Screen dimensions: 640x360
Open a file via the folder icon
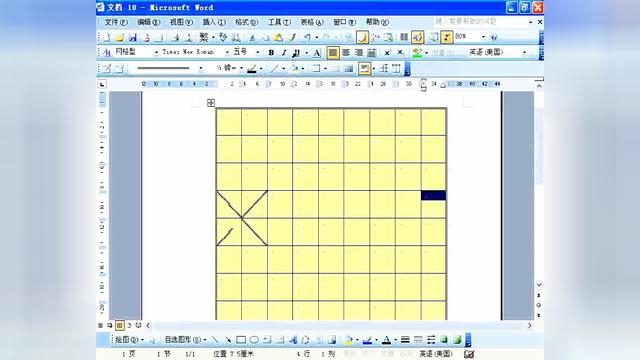(x=120, y=38)
